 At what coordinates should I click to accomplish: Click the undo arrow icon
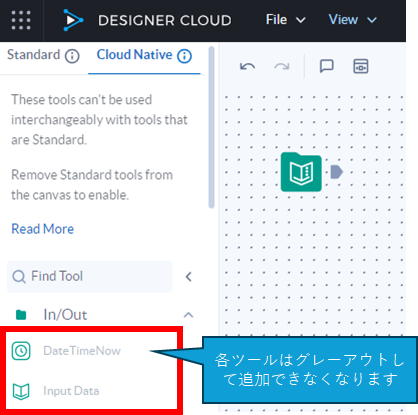click(247, 66)
